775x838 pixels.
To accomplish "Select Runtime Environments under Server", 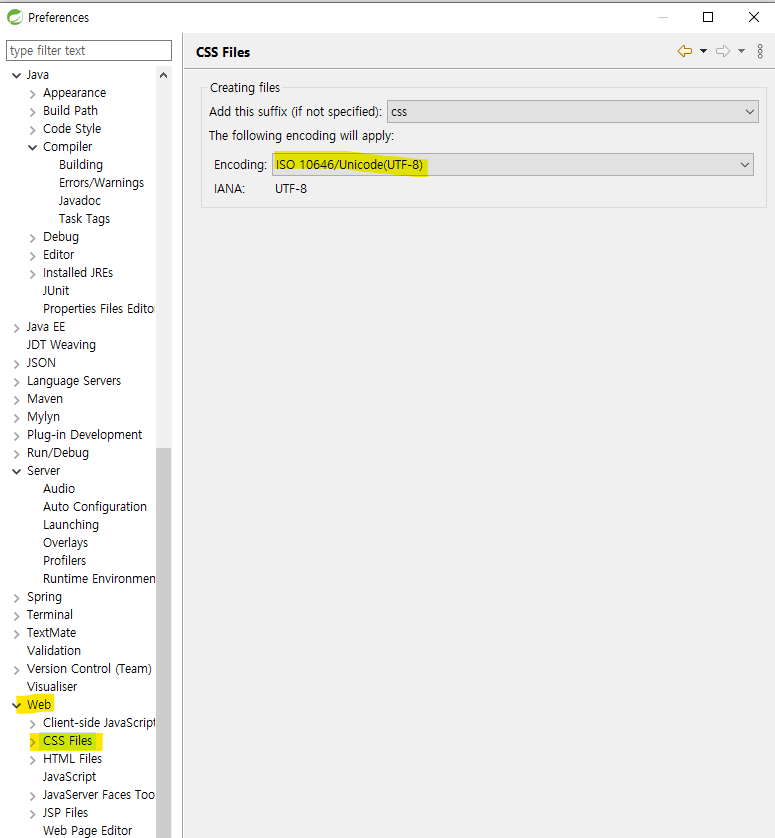I will (99, 579).
